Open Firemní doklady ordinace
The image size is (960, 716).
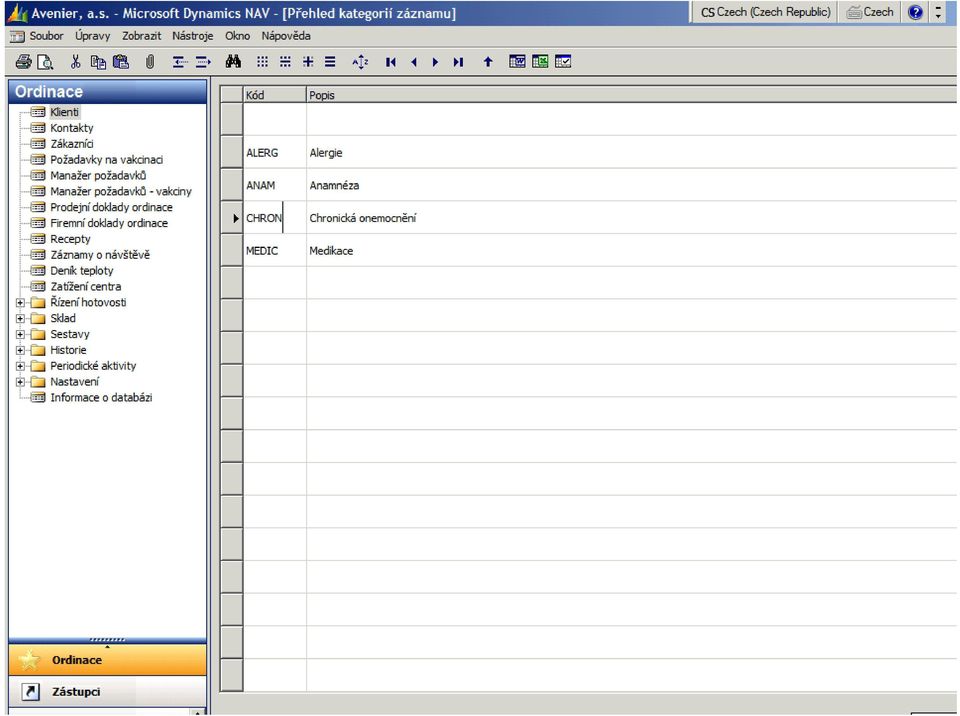click(x=109, y=224)
